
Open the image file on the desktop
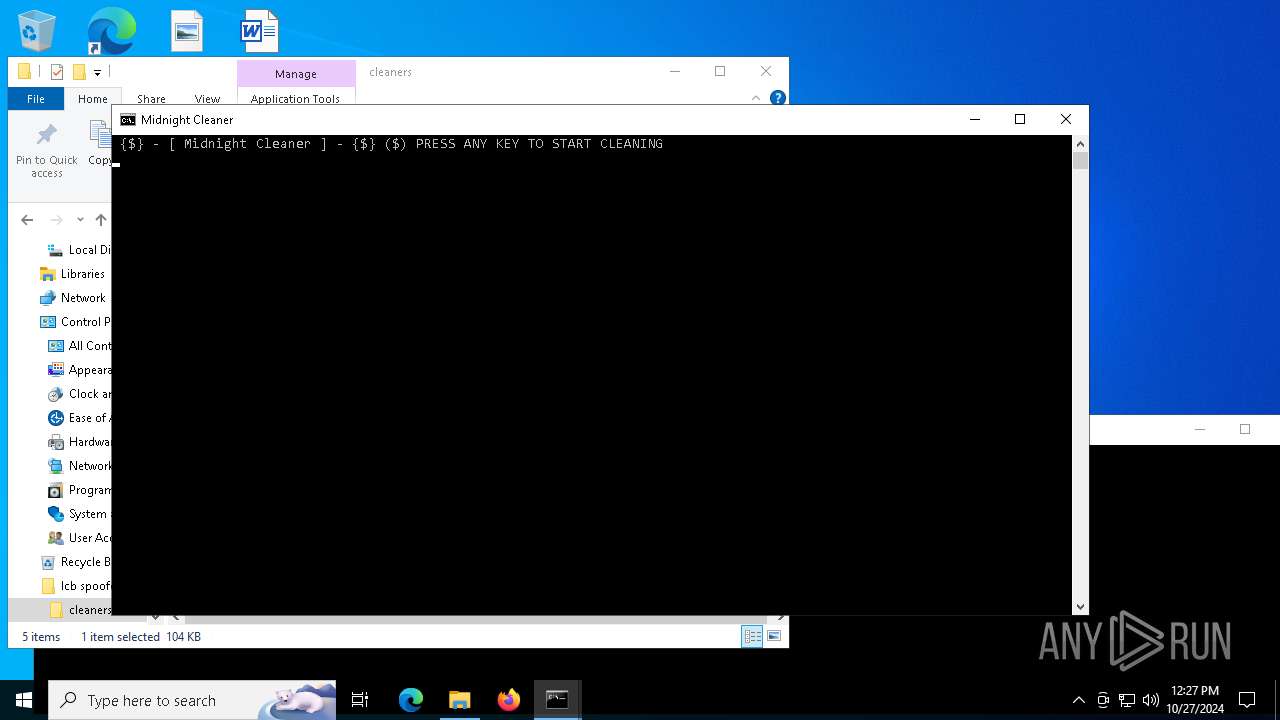(187, 31)
